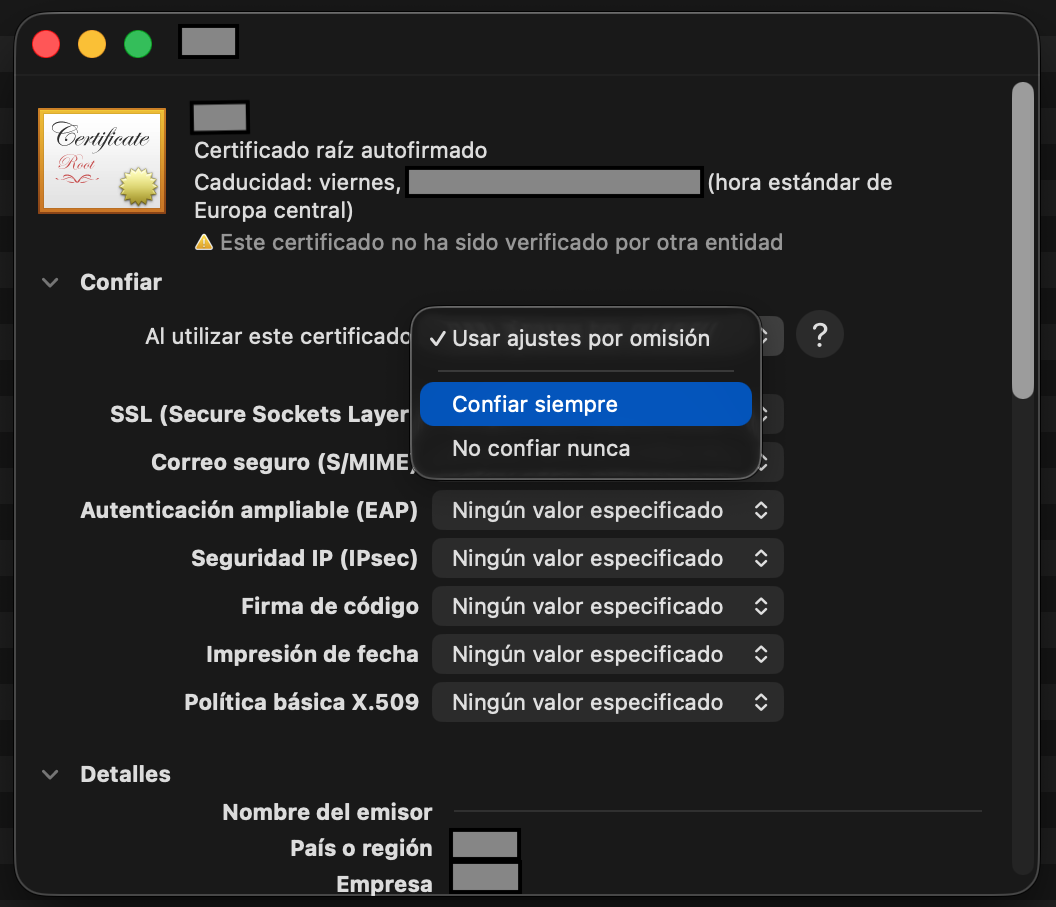Open Autenticación ampliable (EAP) dropdown
Image resolution: width=1056 pixels, height=907 pixels.
point(607,510)
